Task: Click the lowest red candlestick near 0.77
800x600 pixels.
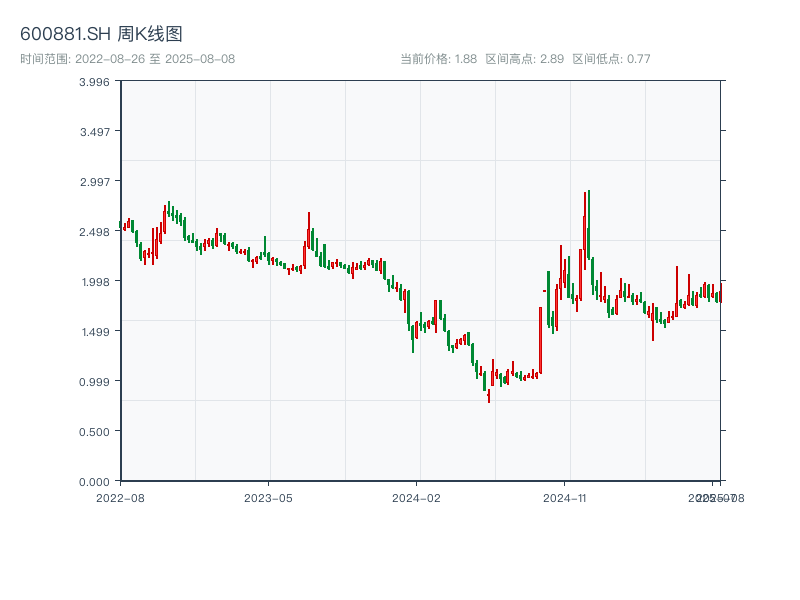Action: point(489,396)
